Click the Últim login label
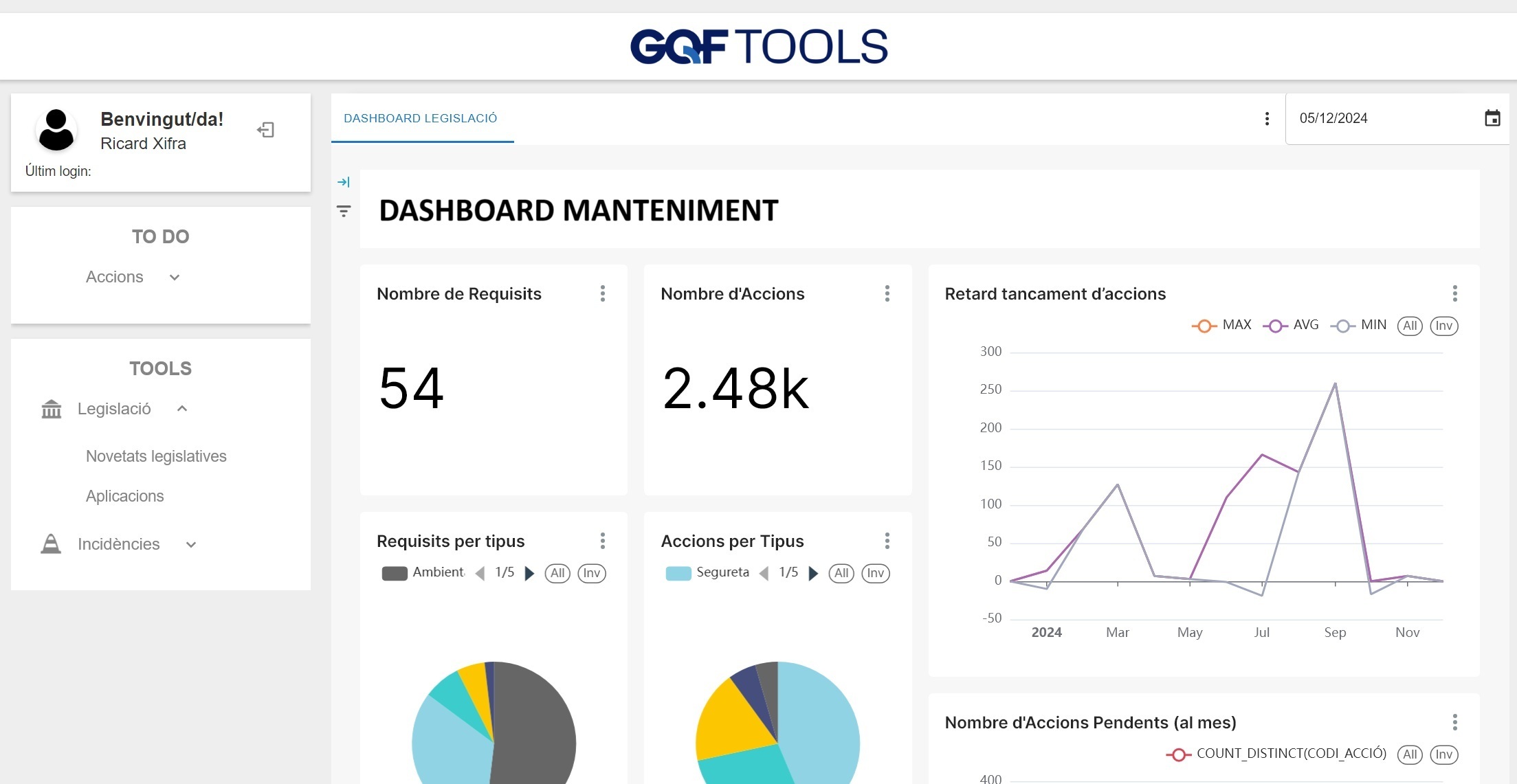 (58, 171)
